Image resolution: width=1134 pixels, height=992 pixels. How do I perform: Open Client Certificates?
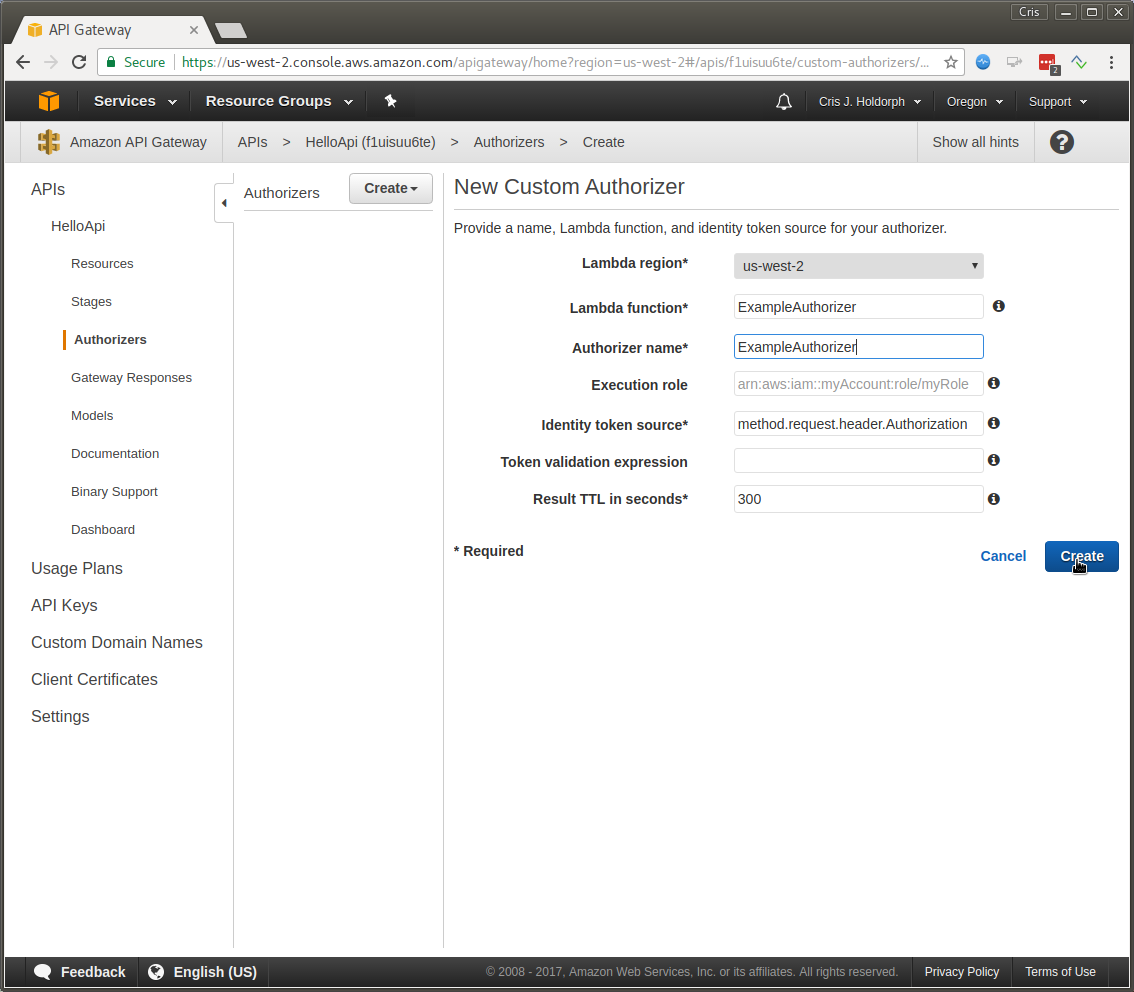click(94, 680)
